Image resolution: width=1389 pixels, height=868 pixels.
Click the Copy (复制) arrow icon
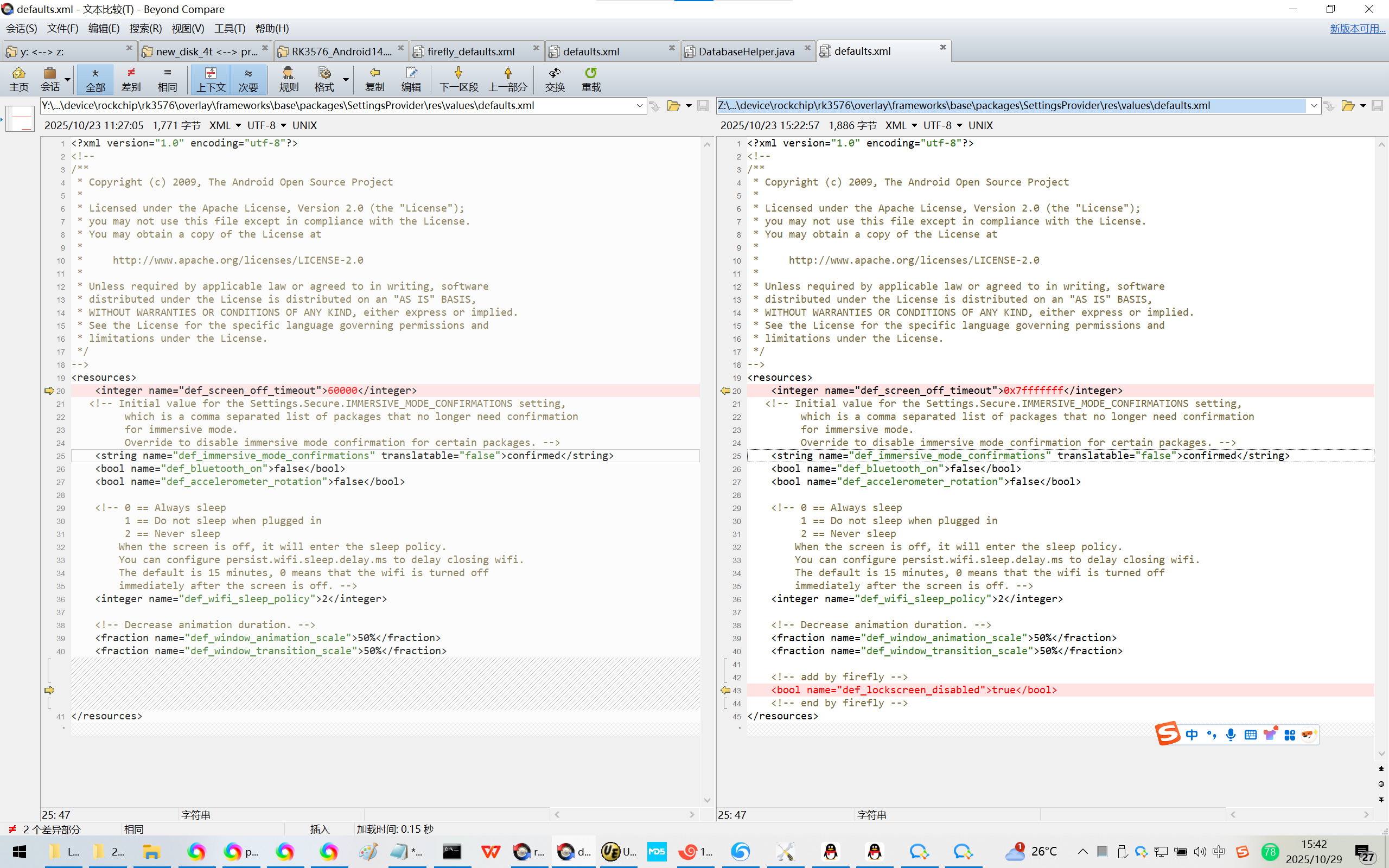pos(374,79)
